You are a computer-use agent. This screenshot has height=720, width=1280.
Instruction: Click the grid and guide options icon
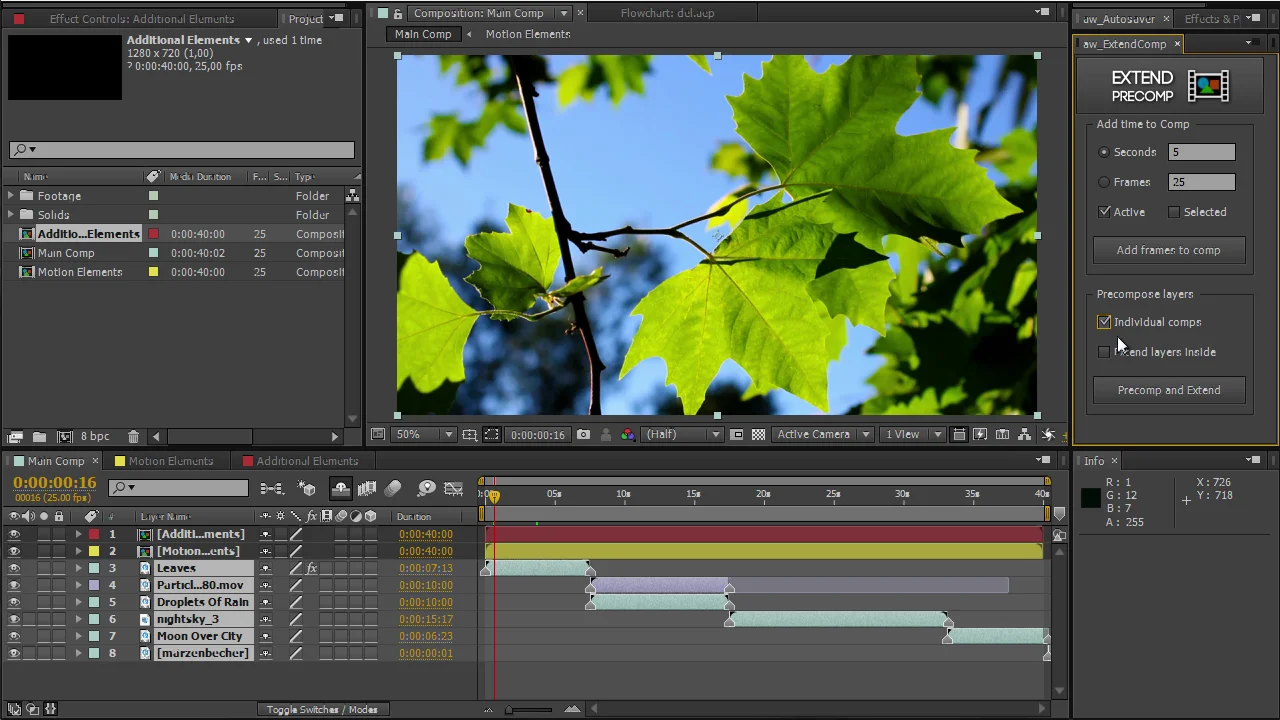469,434
